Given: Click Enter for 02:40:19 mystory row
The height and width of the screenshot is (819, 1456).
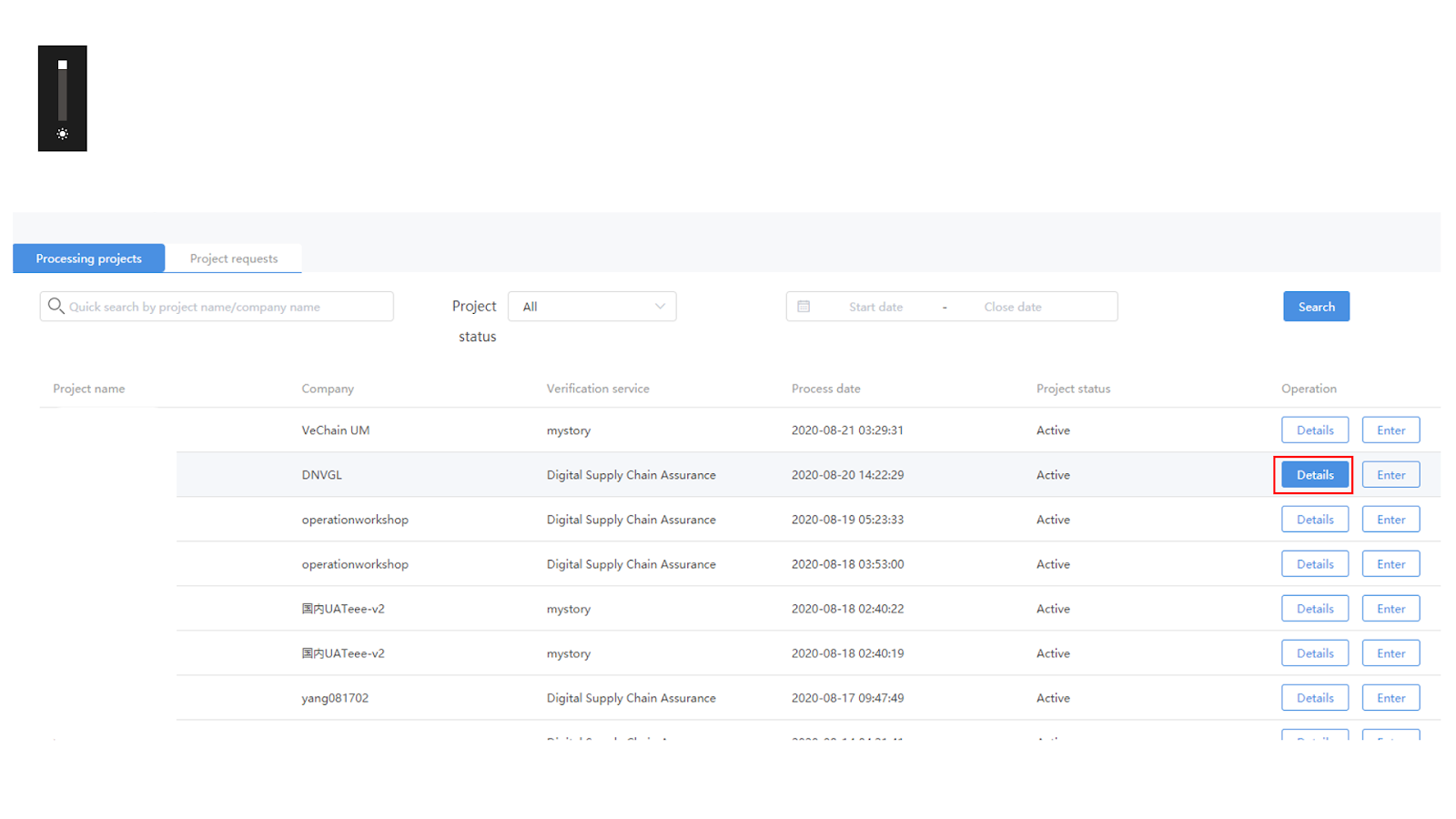Looking at the screenshot, I should pos(1390,653).
